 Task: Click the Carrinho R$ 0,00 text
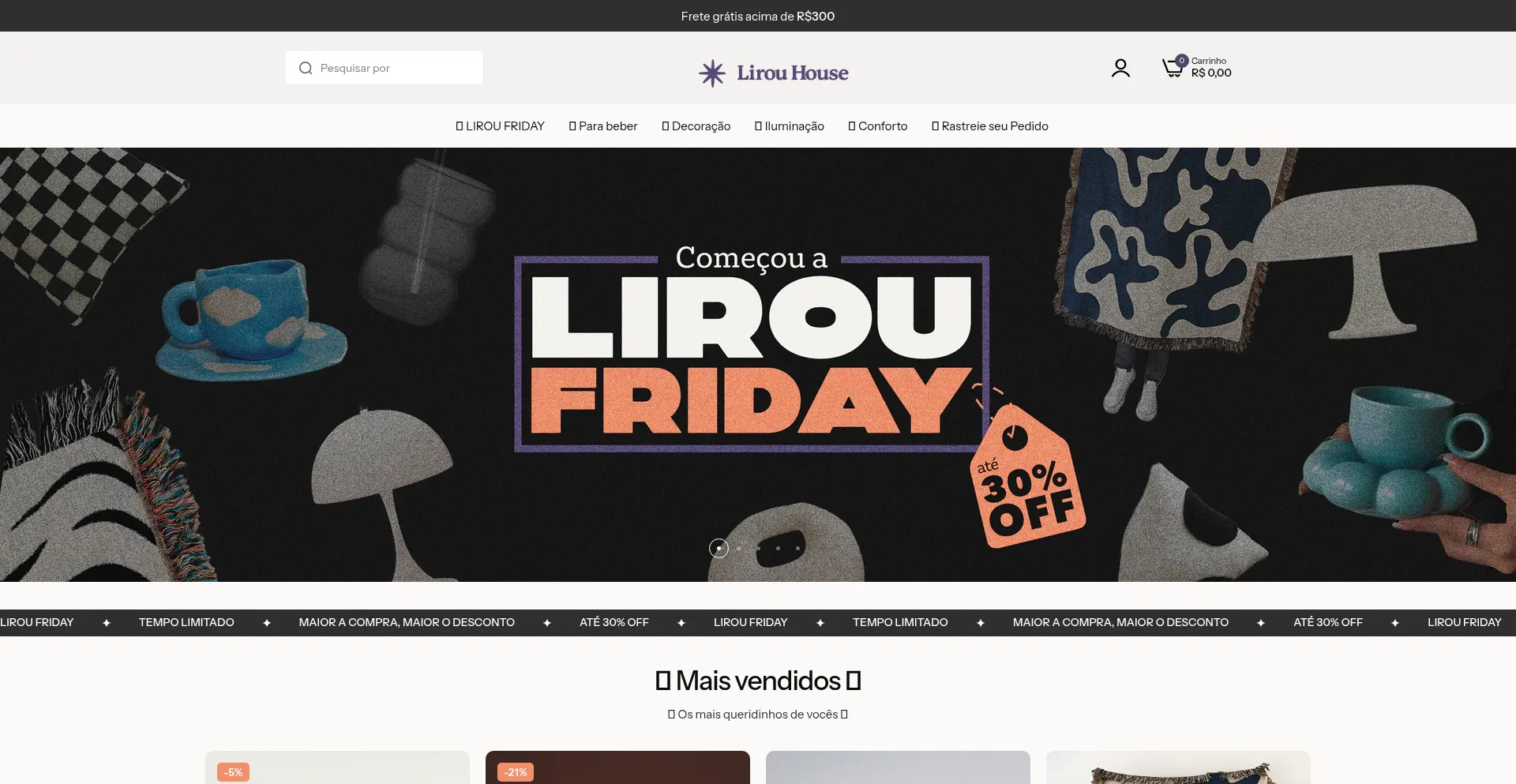tap(1211, 67)
